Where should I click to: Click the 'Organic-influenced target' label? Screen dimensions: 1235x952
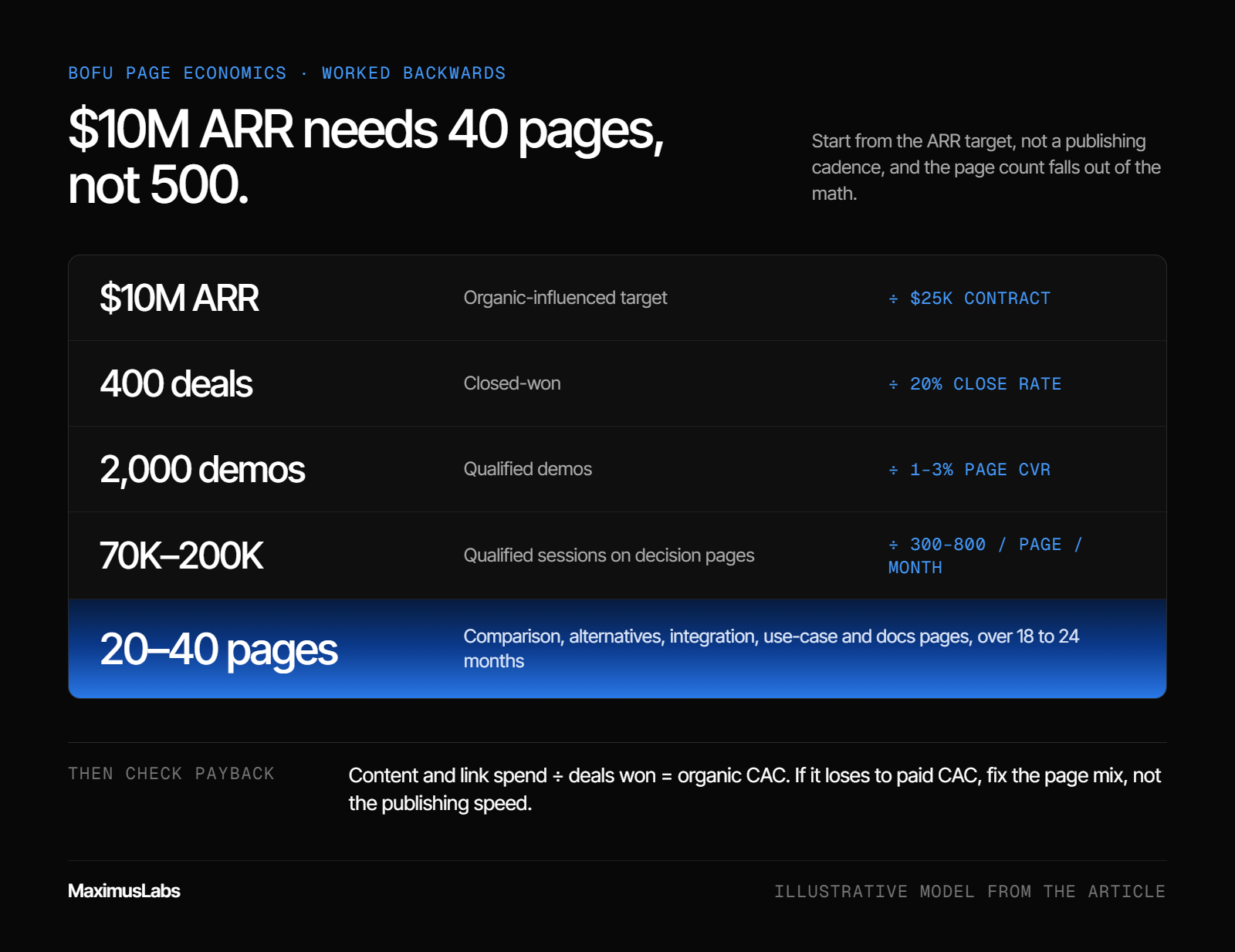pyautogui.click(x=565, y=298)
